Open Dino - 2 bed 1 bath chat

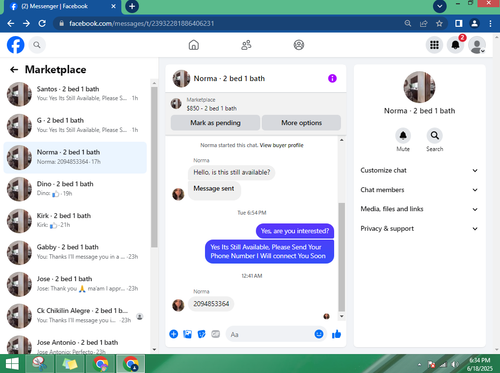(75, 189)
